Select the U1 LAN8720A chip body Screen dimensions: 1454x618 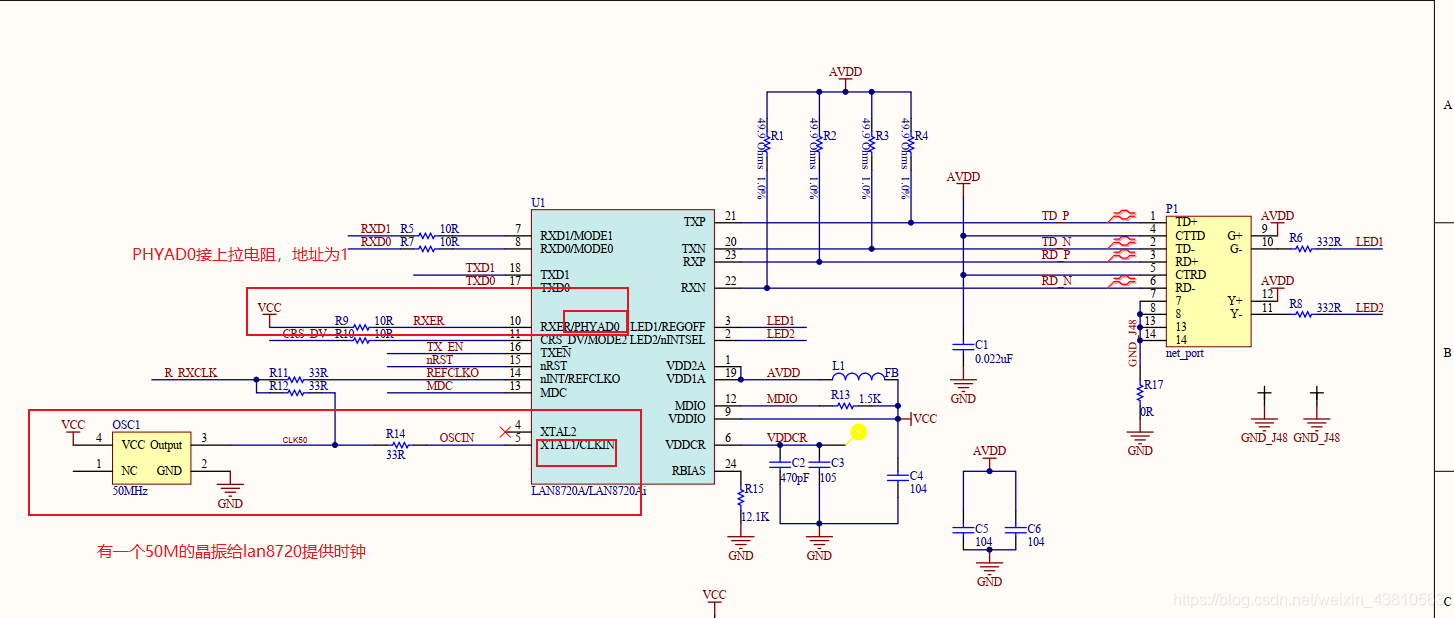click(624, 346)
